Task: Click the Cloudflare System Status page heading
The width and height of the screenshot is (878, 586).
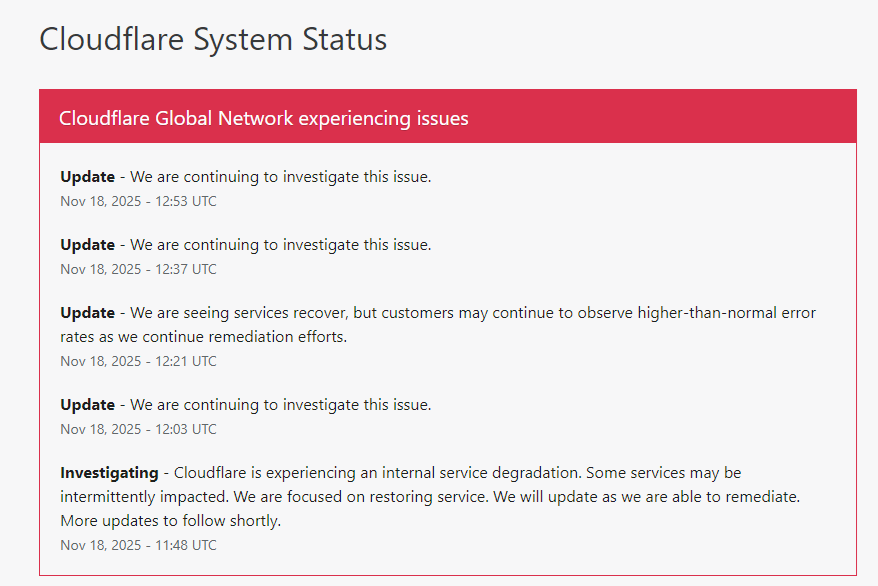Action: click(213, 40)
